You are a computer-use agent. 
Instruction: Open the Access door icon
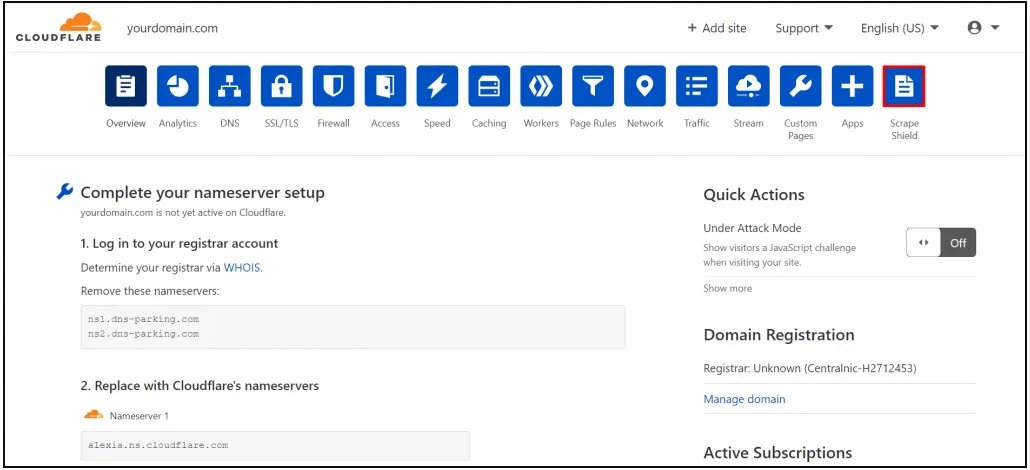(385, 86)
